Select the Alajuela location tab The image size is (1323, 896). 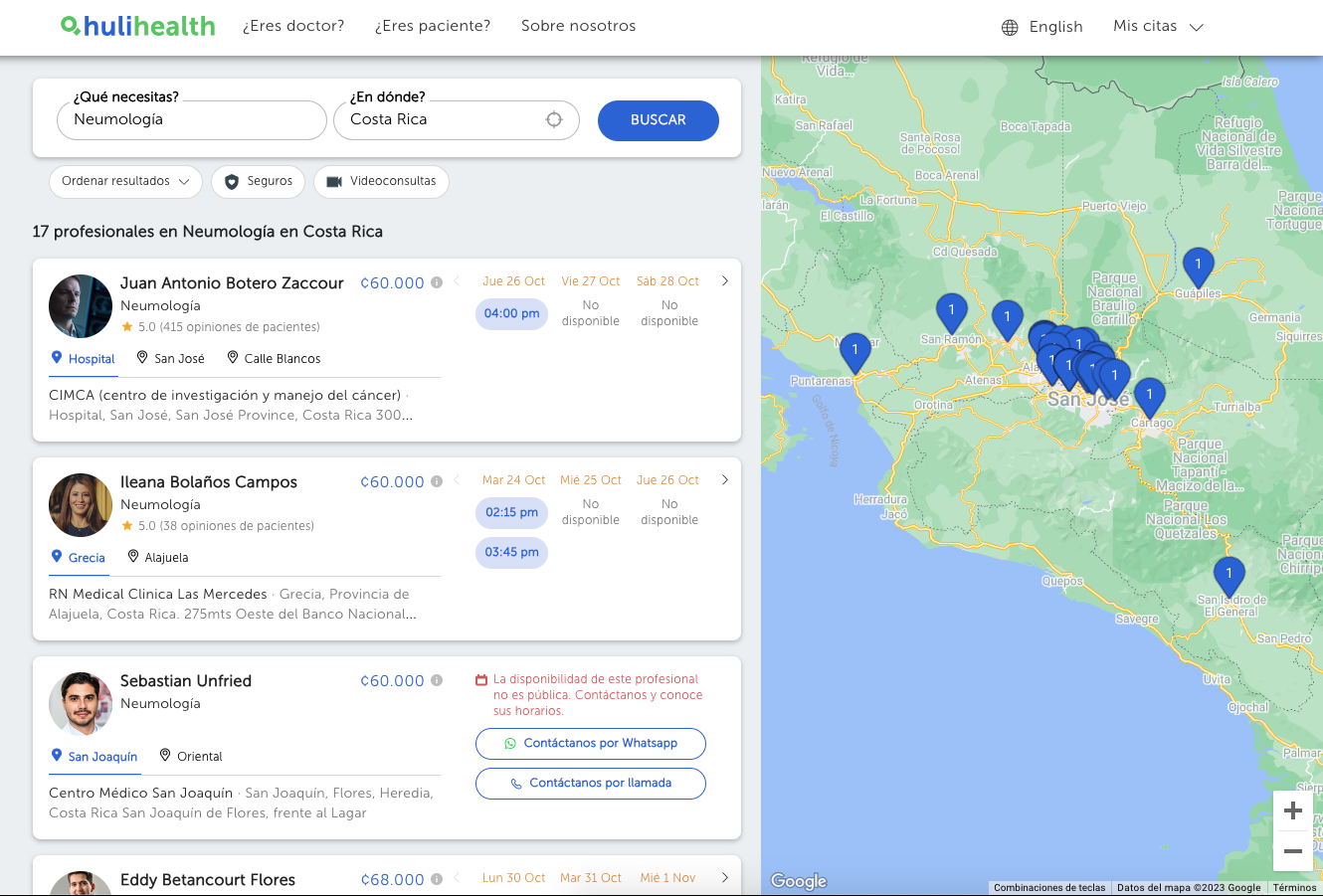pos(158,557)
